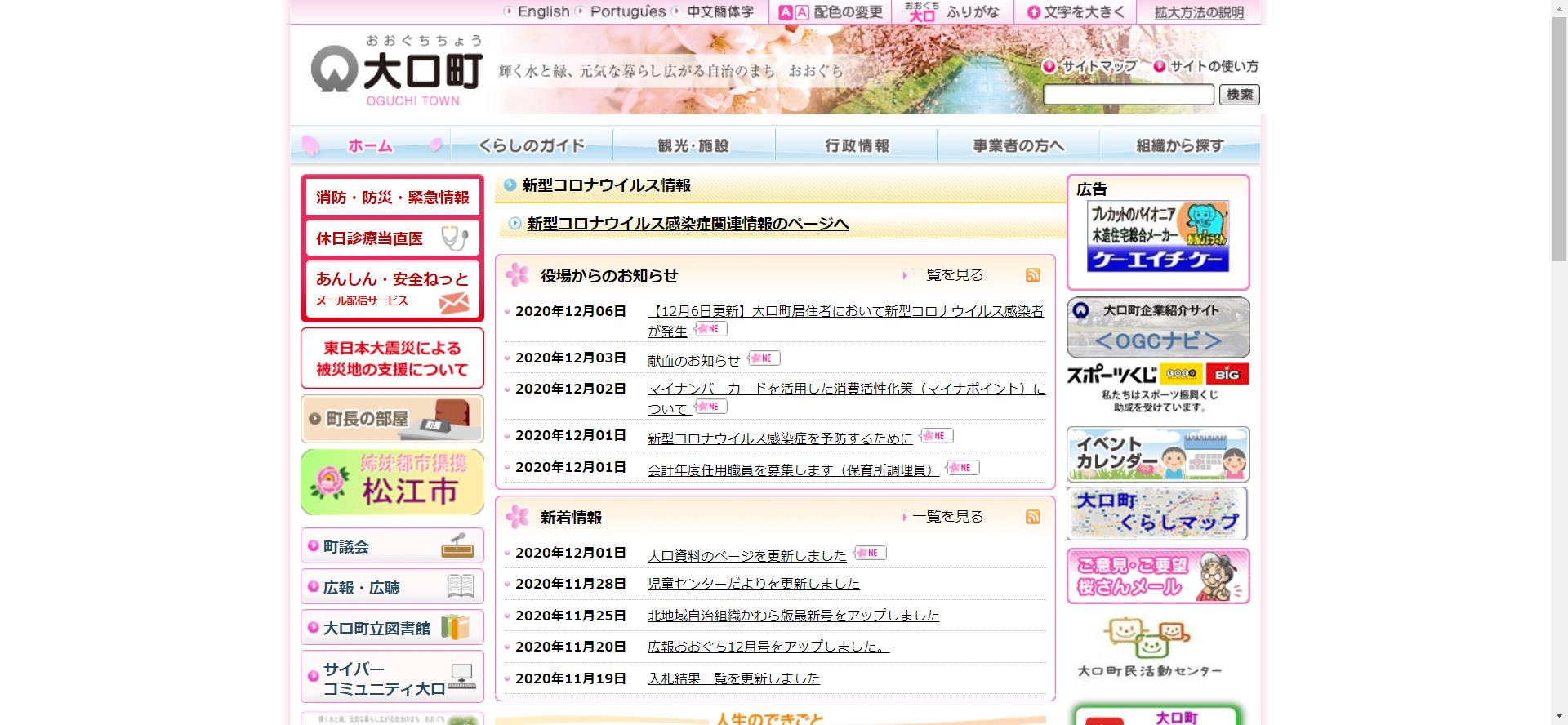
Task: Open 拡大方法の説明 link
Action: (x=1199, y=12)
